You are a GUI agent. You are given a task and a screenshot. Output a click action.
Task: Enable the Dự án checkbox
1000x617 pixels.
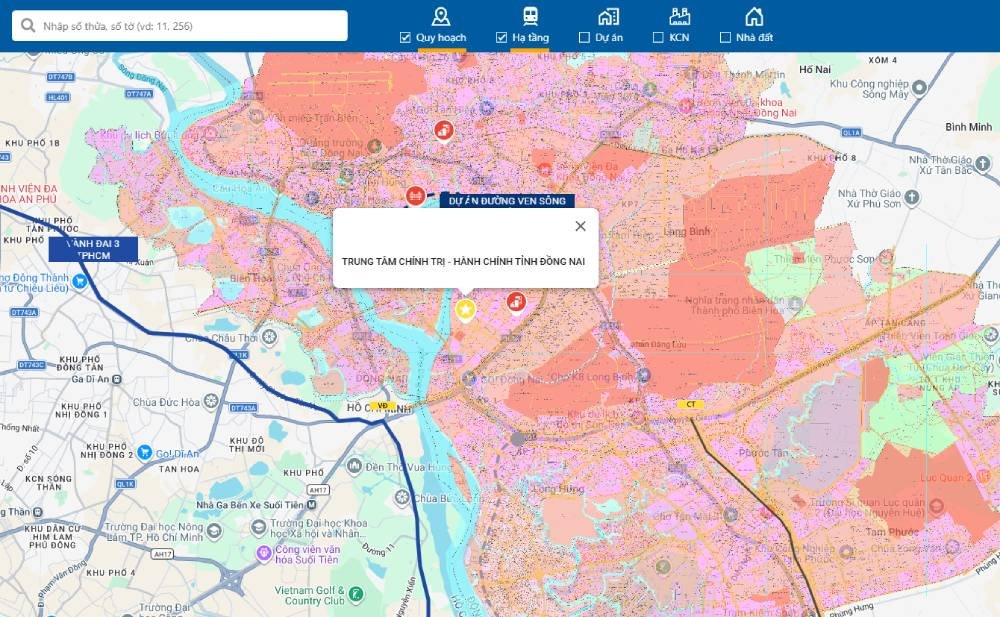pos(584,35)
